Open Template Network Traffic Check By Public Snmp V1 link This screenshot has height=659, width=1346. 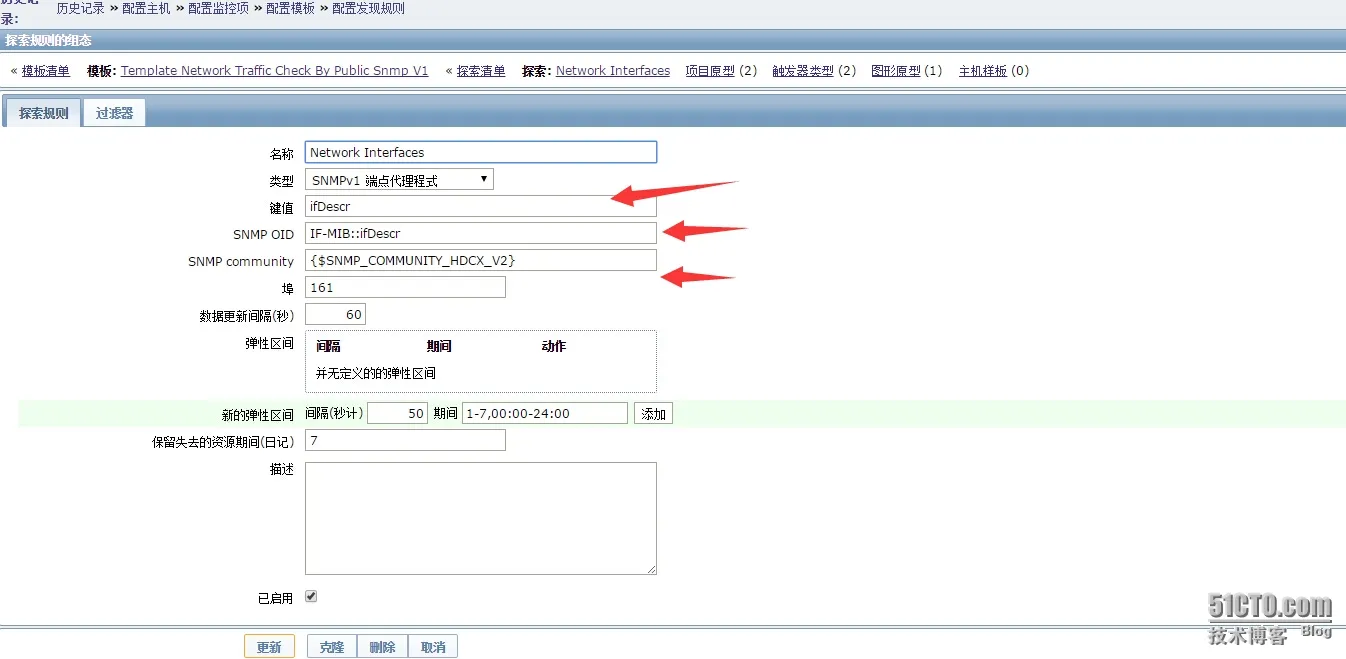[x=274, y=71]
